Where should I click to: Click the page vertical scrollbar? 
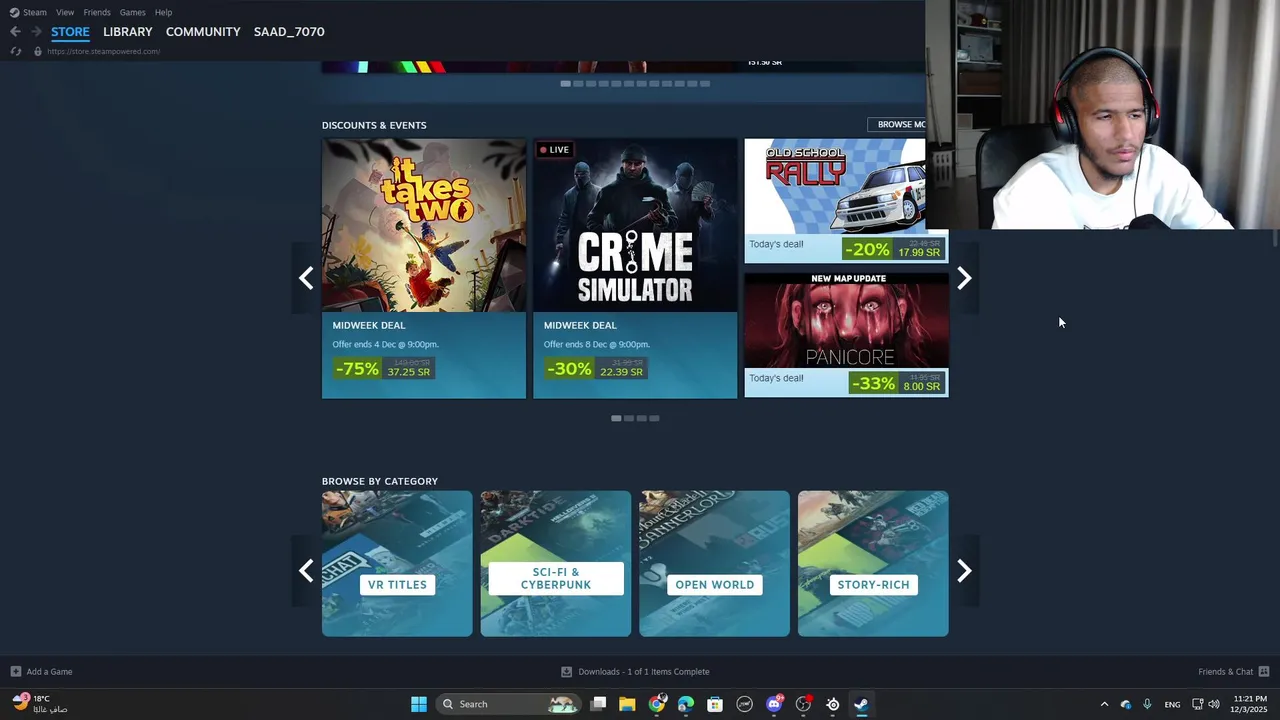(1275, 237)
